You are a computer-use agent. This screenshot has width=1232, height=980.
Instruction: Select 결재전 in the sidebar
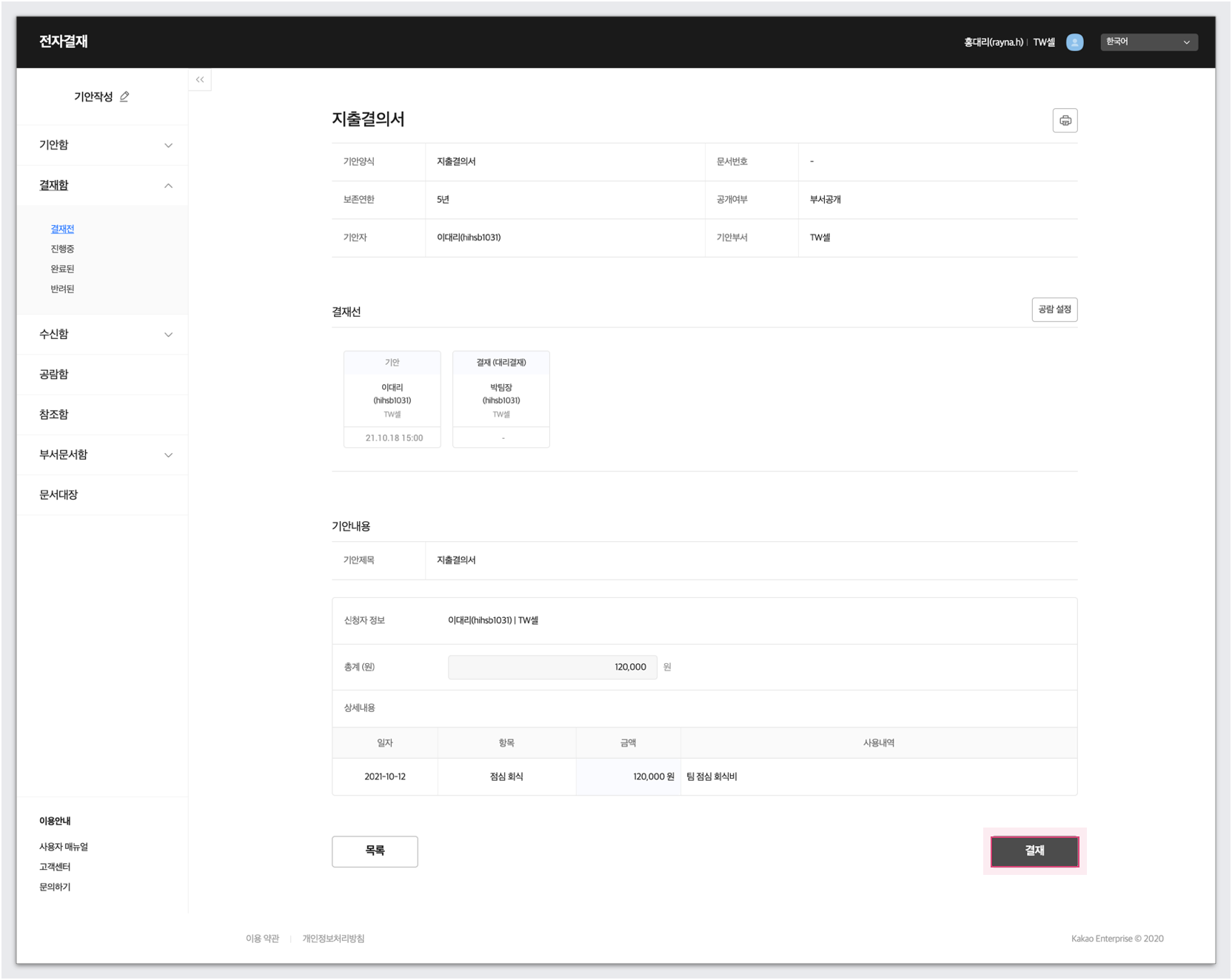[62, 229]
